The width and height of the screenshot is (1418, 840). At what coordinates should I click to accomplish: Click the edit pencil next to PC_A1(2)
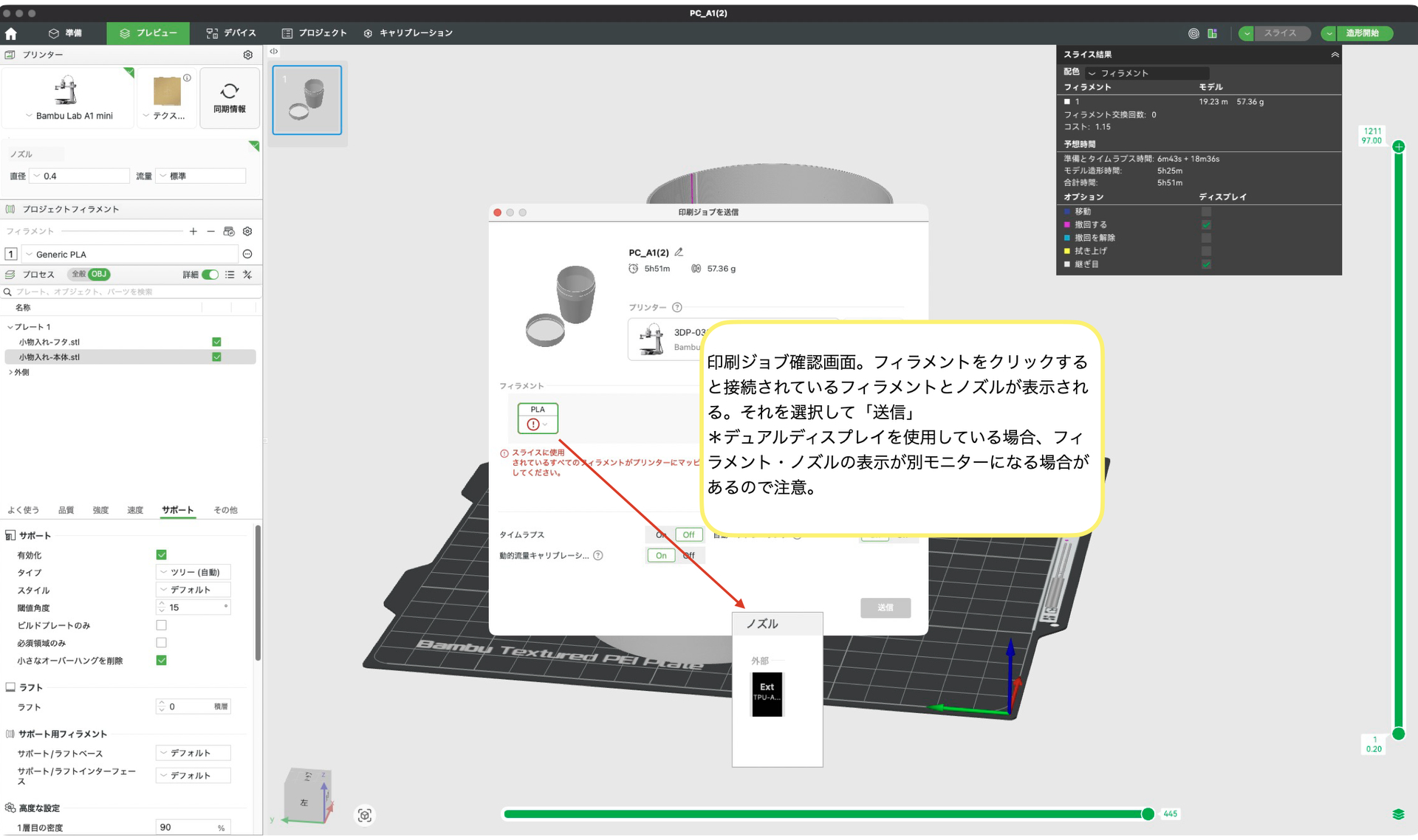[x=679, y=252]
